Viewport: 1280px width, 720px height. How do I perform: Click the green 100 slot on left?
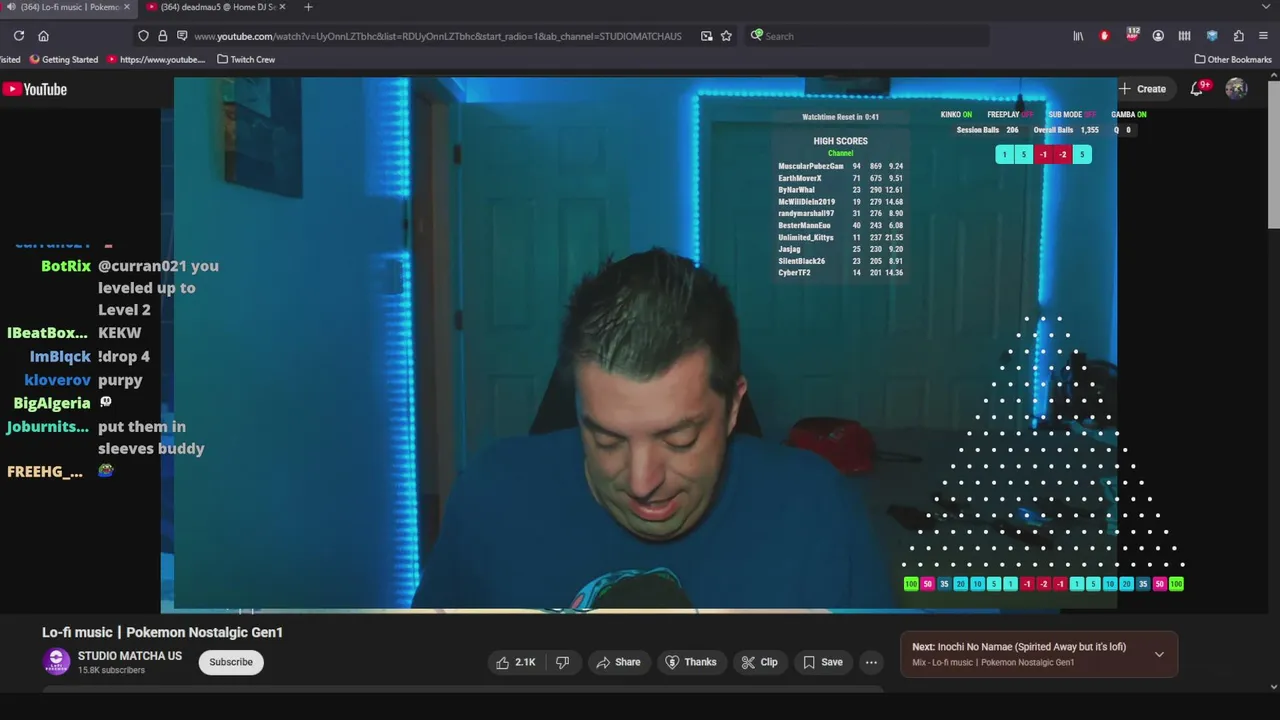point(911,584)
